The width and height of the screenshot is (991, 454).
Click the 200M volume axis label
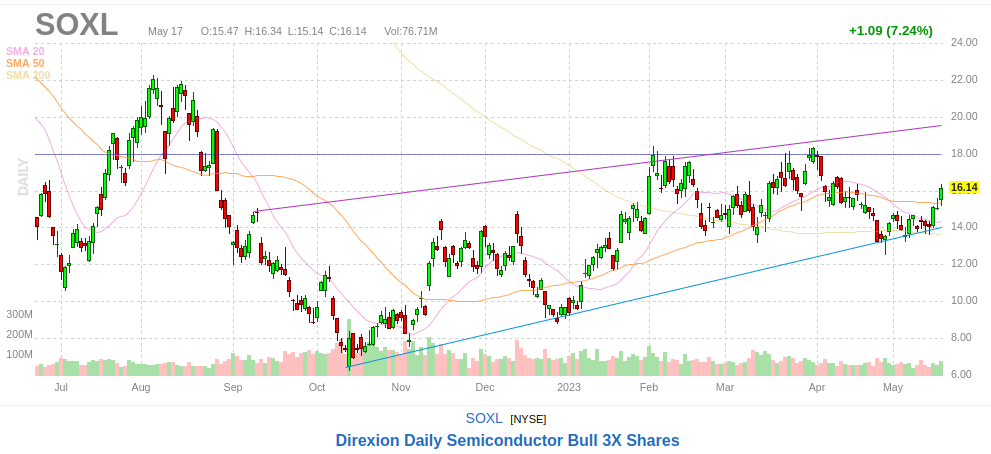click(20, 334)
